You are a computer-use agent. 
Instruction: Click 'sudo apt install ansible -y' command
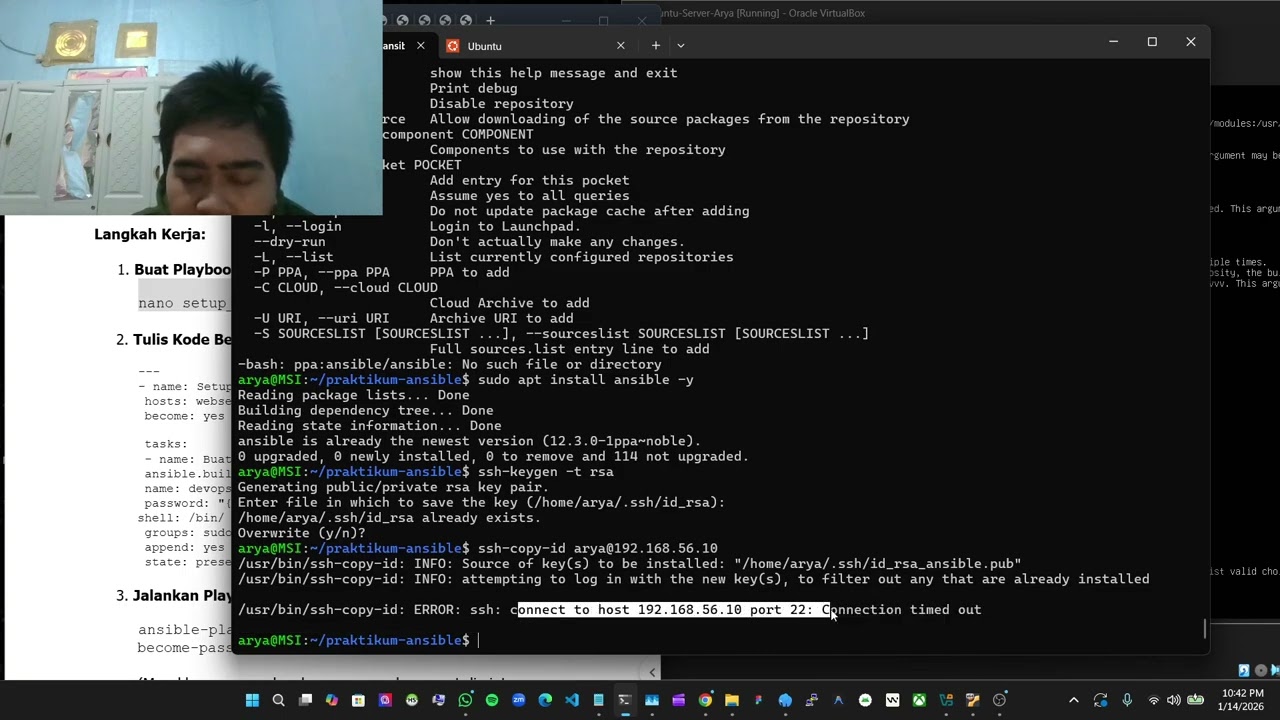coord(585,380)
